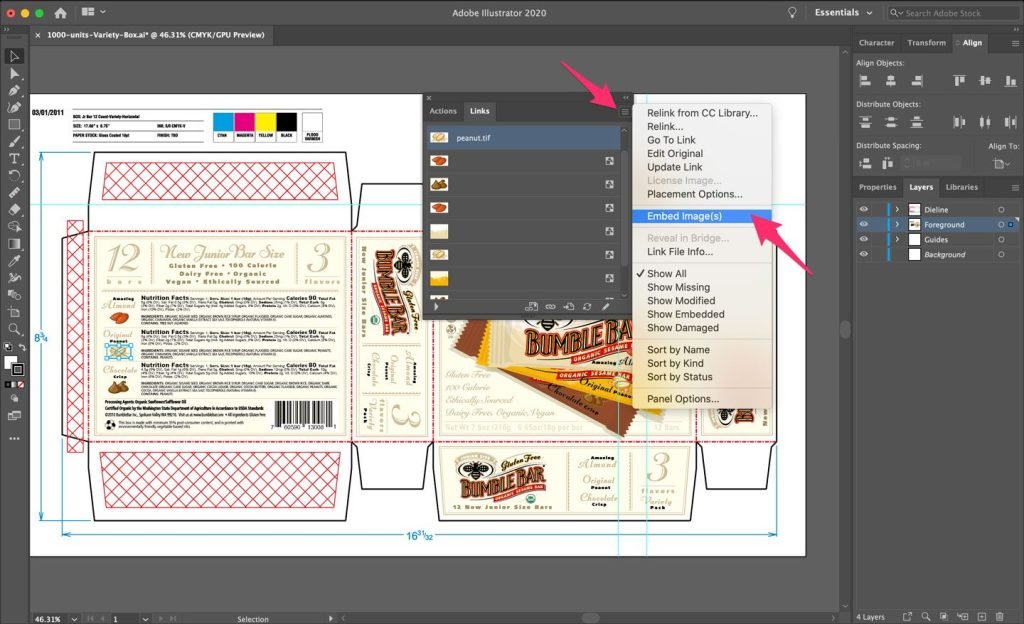1024x624 pixels.
Task: Click Horizontal Align Left icon
Action: [x=865, y=81]
